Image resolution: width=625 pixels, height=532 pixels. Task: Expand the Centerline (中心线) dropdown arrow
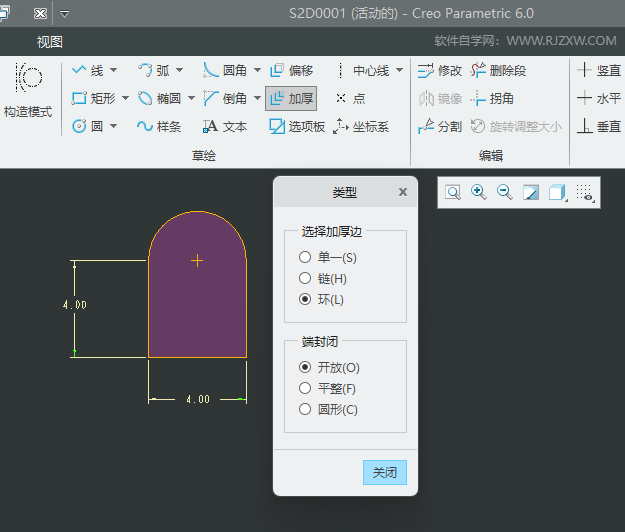point(399,71)
